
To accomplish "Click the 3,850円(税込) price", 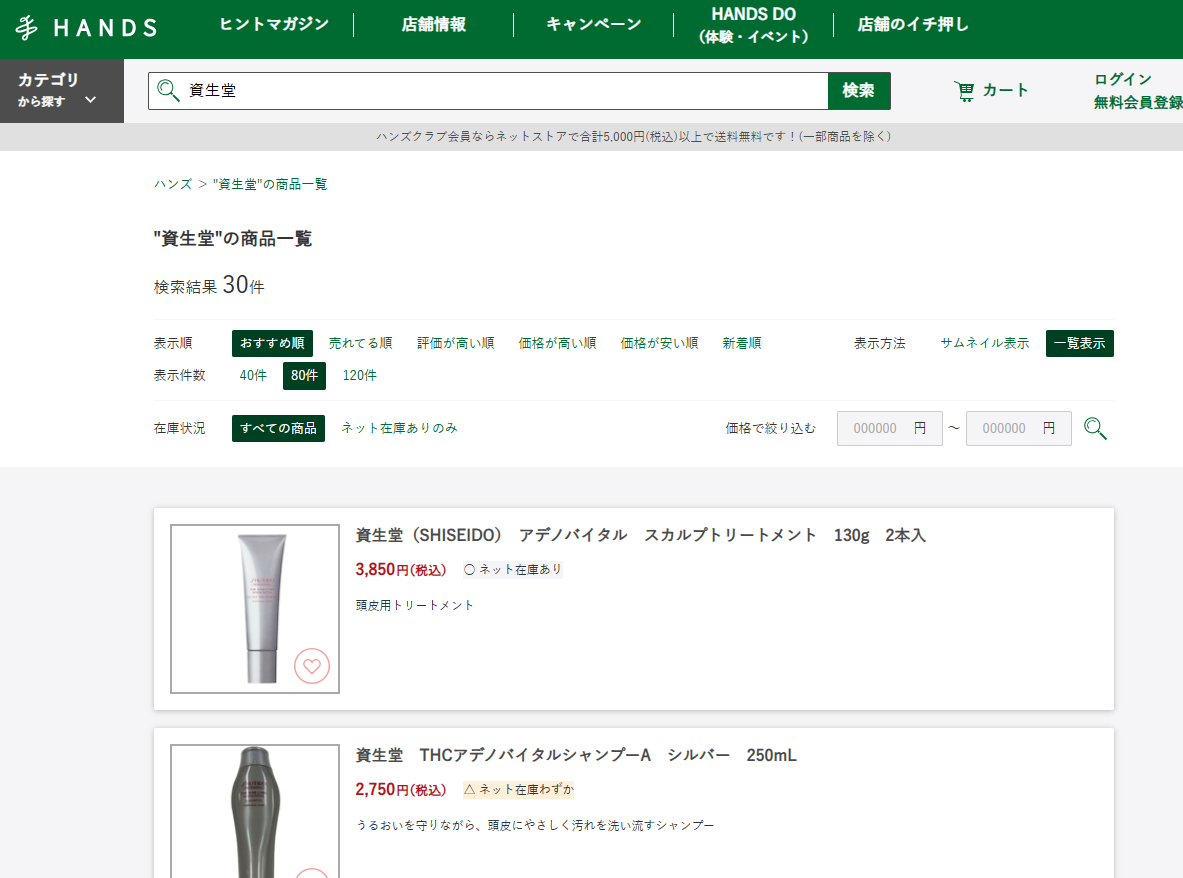I will pos(401,569).
